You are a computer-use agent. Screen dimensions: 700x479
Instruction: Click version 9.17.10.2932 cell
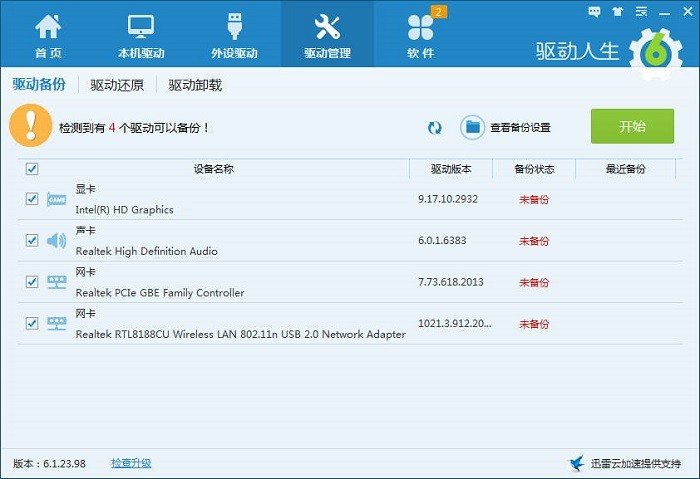448,199
